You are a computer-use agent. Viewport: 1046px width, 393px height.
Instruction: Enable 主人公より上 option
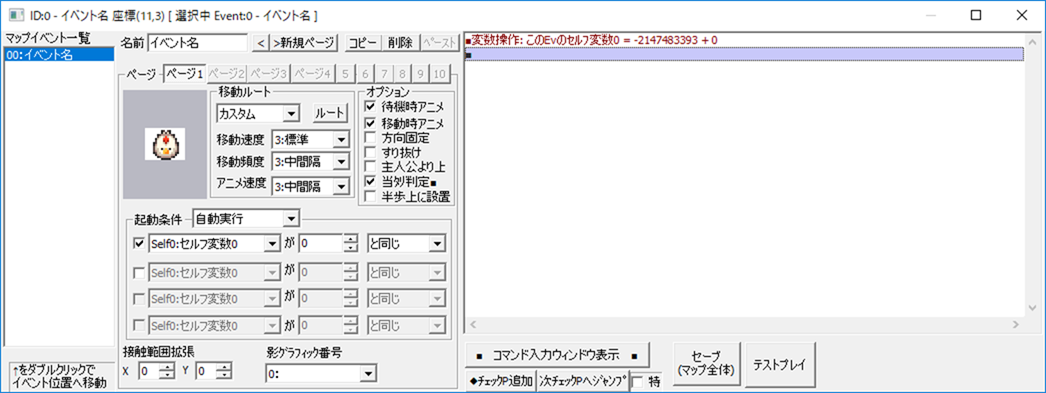371,166
